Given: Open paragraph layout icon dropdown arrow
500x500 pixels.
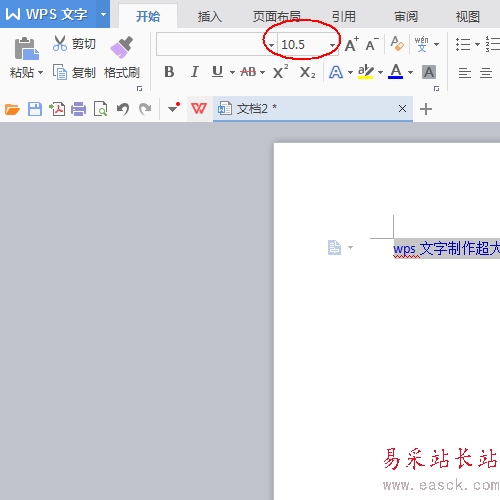Looking at the screenshot, I should (x=350, y=247).
